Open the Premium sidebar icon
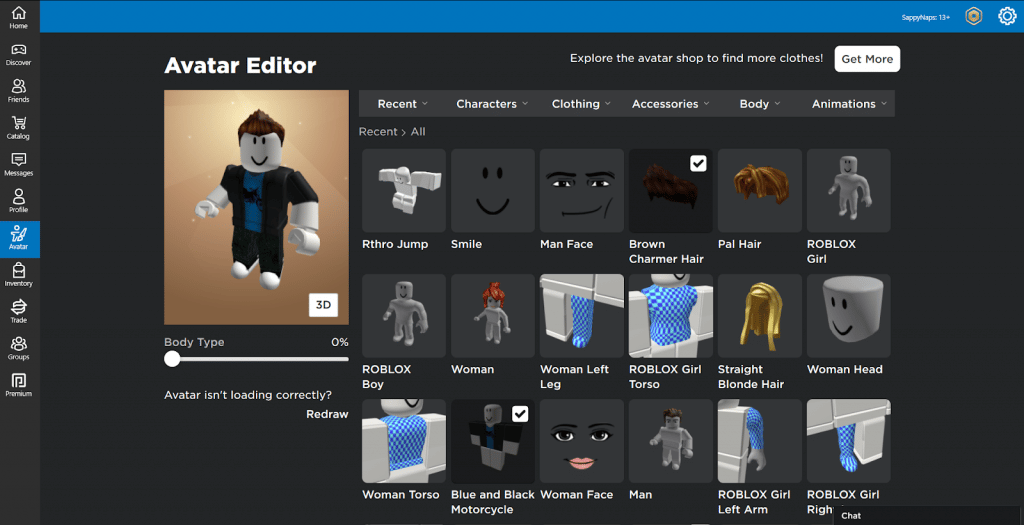The image size is (1024, 525). tap(18, 385)
